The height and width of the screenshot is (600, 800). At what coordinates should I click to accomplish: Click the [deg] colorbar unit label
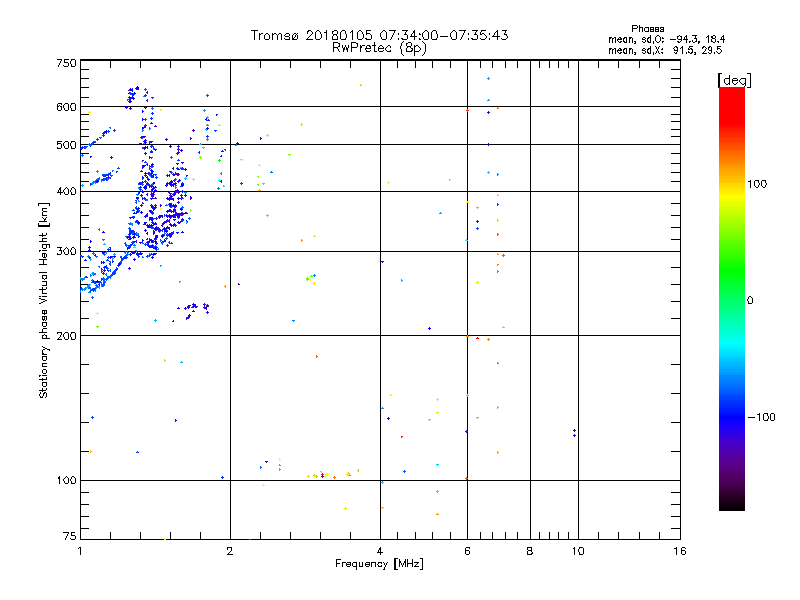tap(734, 80)
